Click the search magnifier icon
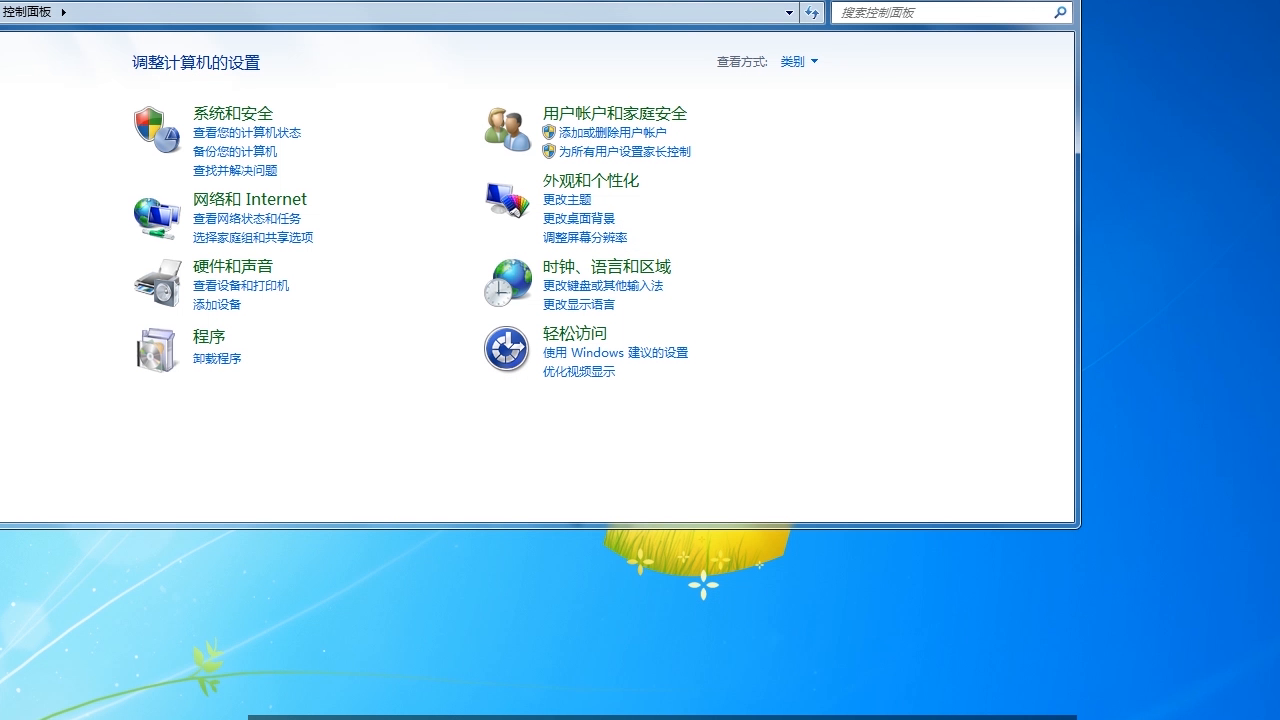The width and height of the screenshot is (1280, 720). (x=1060, y=13)
